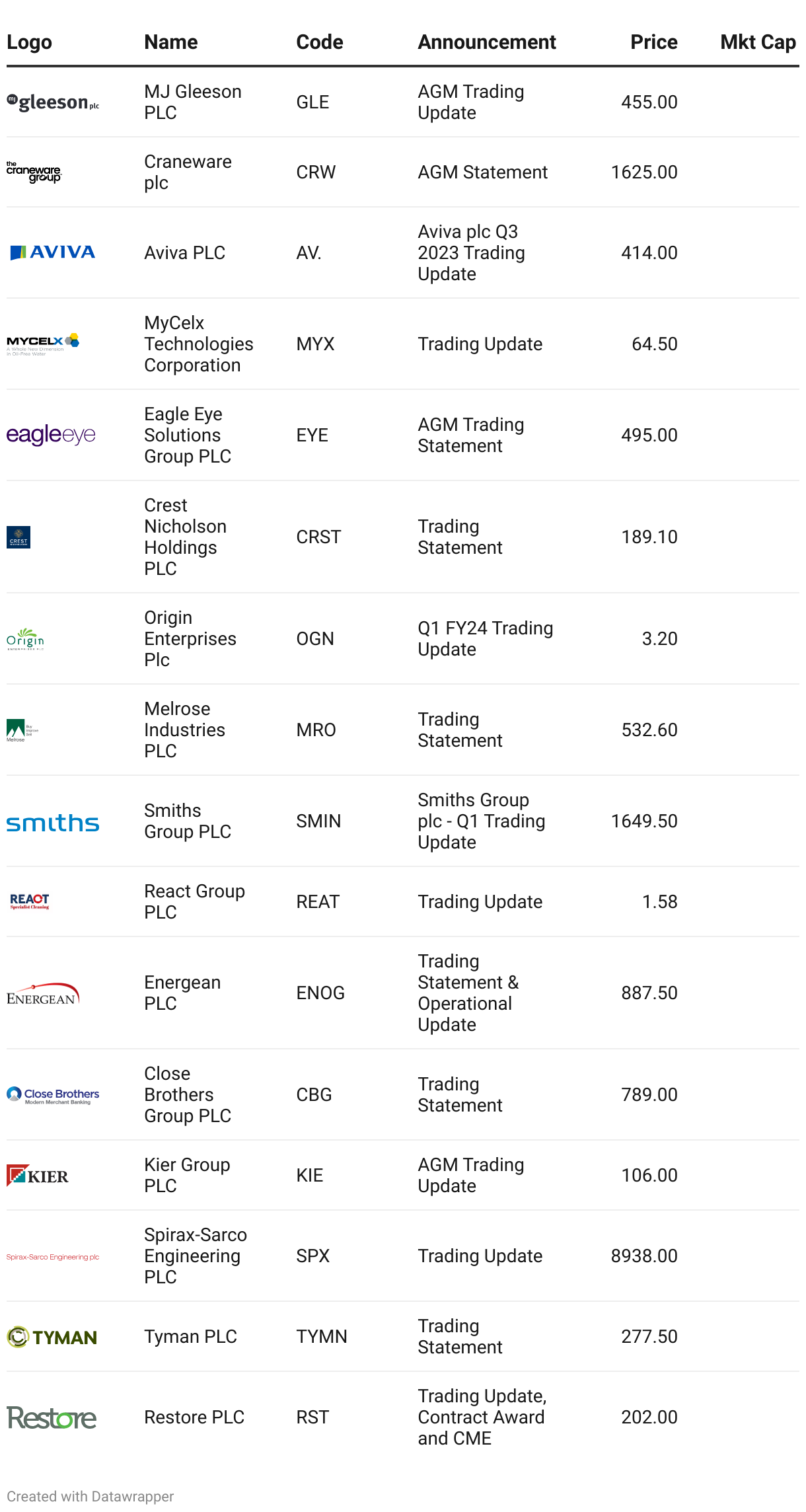806x1512 pixels.
Task: Click the Crest Nicholson logo
Action: coord(18,537)
